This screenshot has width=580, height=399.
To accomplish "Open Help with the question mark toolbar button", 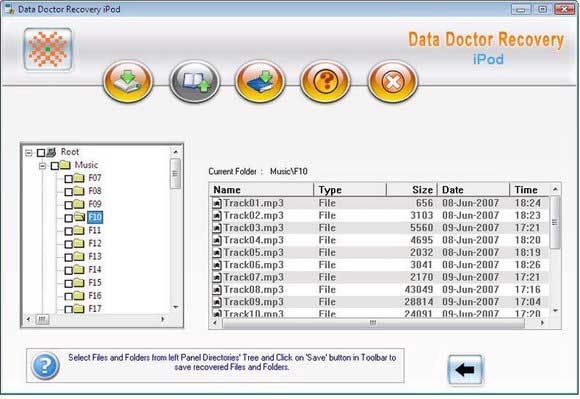I will coord(326,81).
